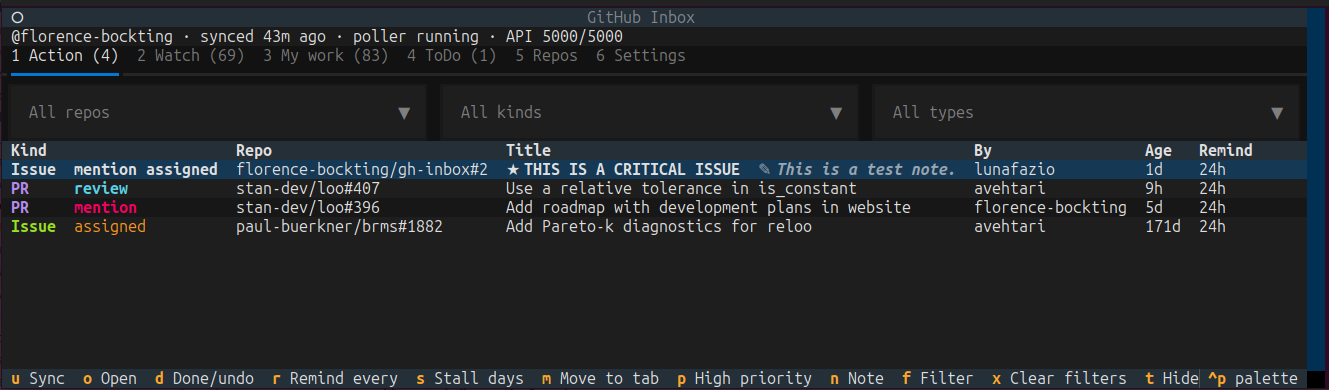The width and height of the screenshot is (1329, 390).
Task: Switch to the Watch (69) tab
Action: click(191, 56)
